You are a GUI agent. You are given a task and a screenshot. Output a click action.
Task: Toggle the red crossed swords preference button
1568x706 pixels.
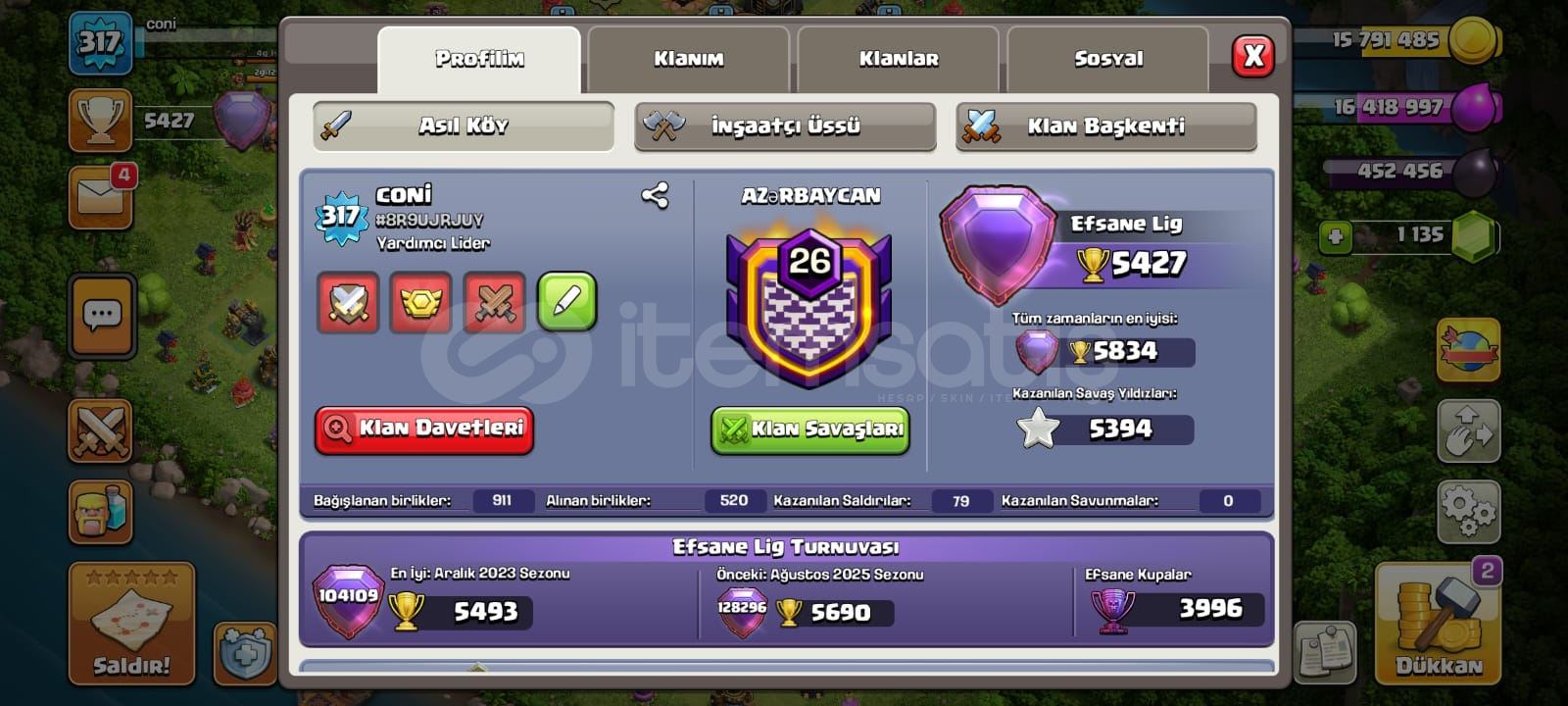pos(494,302)
